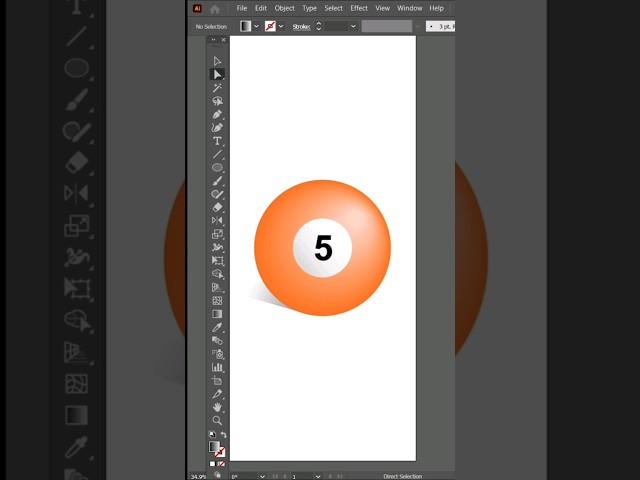Select the Type tool
The height and width of the screenshot is (480, 640).
[217, 141]
